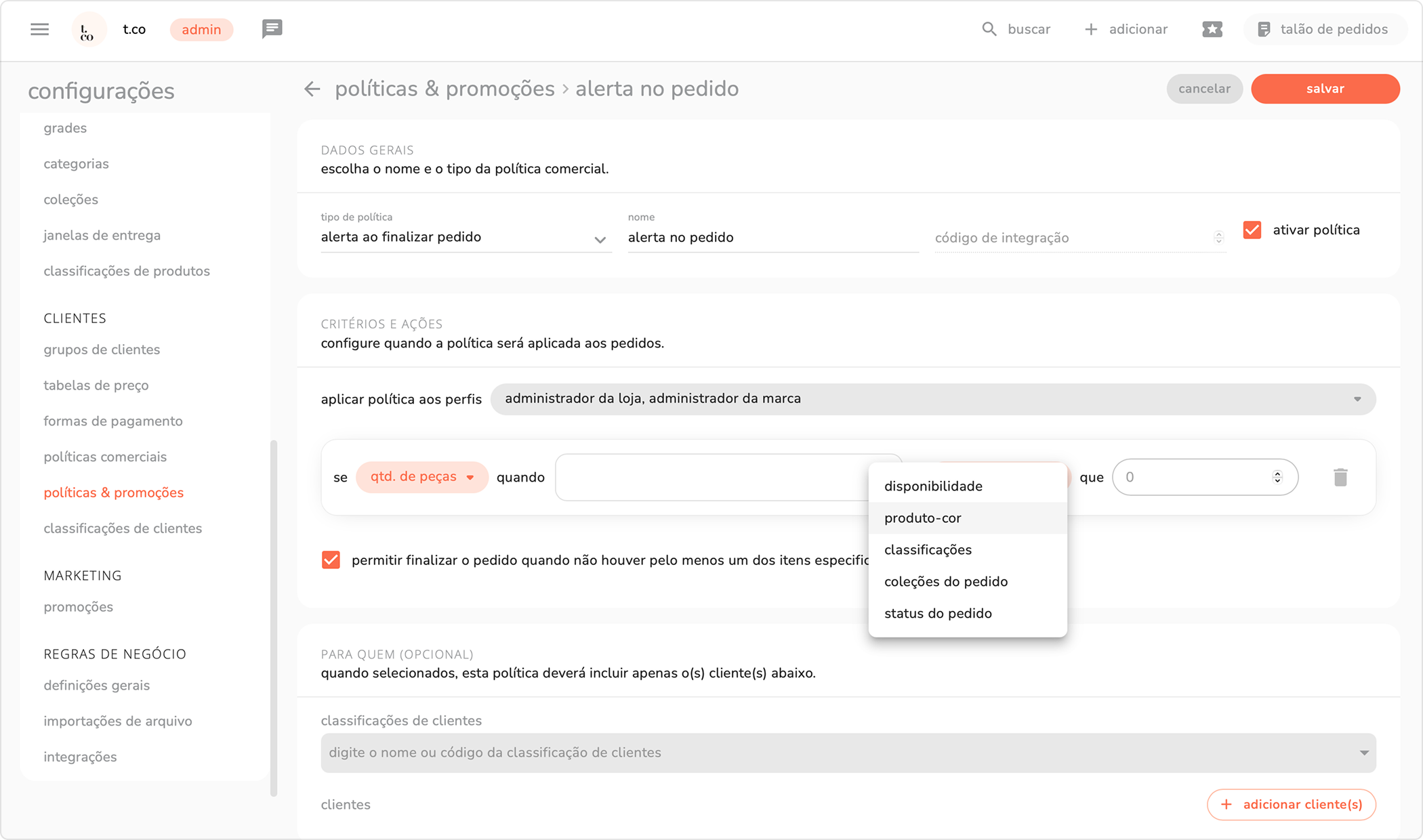Uncheck permitir finalizar o pedido checkbox

[331, 560]
